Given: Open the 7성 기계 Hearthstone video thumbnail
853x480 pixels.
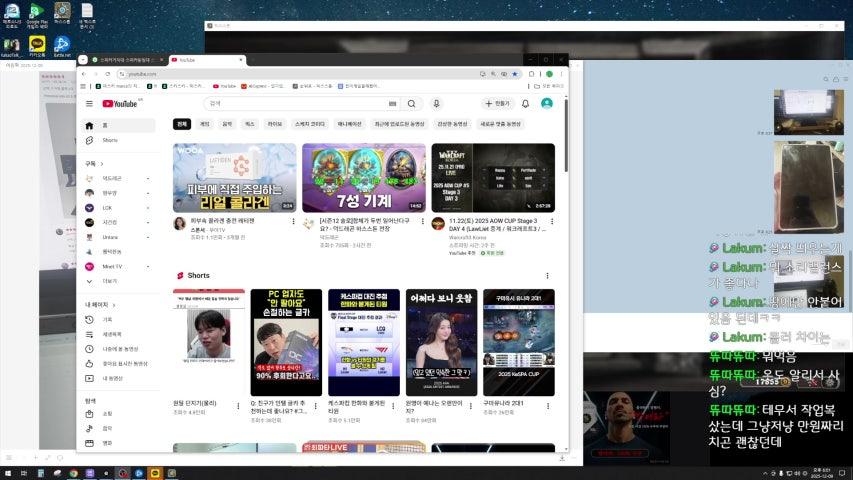Looking at the screenshot, I should click(363, 178).
